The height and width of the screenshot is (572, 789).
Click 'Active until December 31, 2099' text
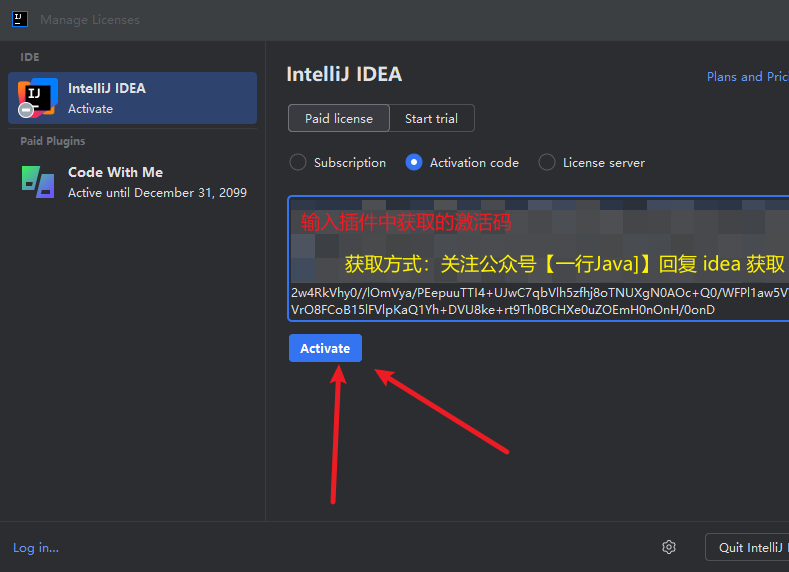tap(157, 193)
